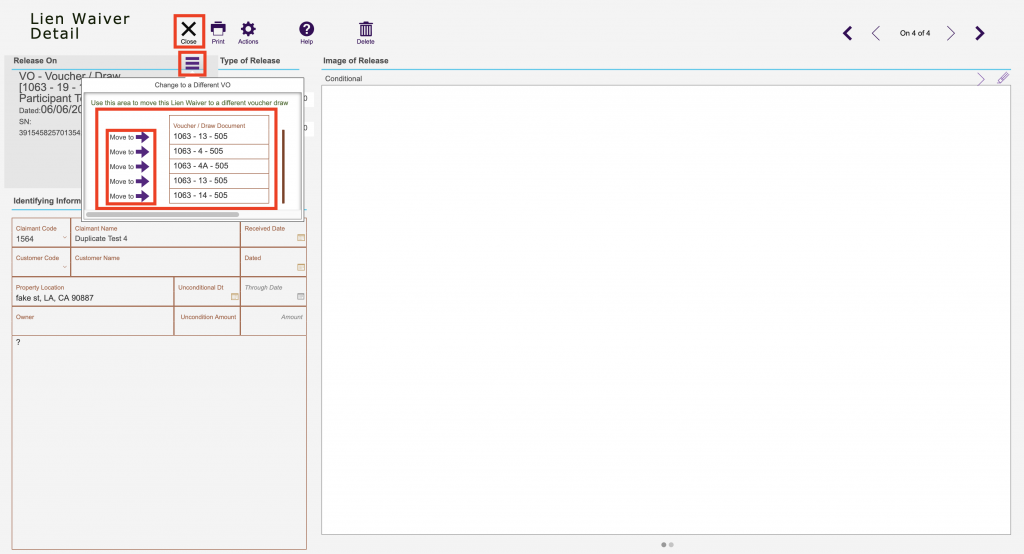The image size is (1024, 554).
Task: Jump to last record with bold right chevron
Action: tap(980, 33)
